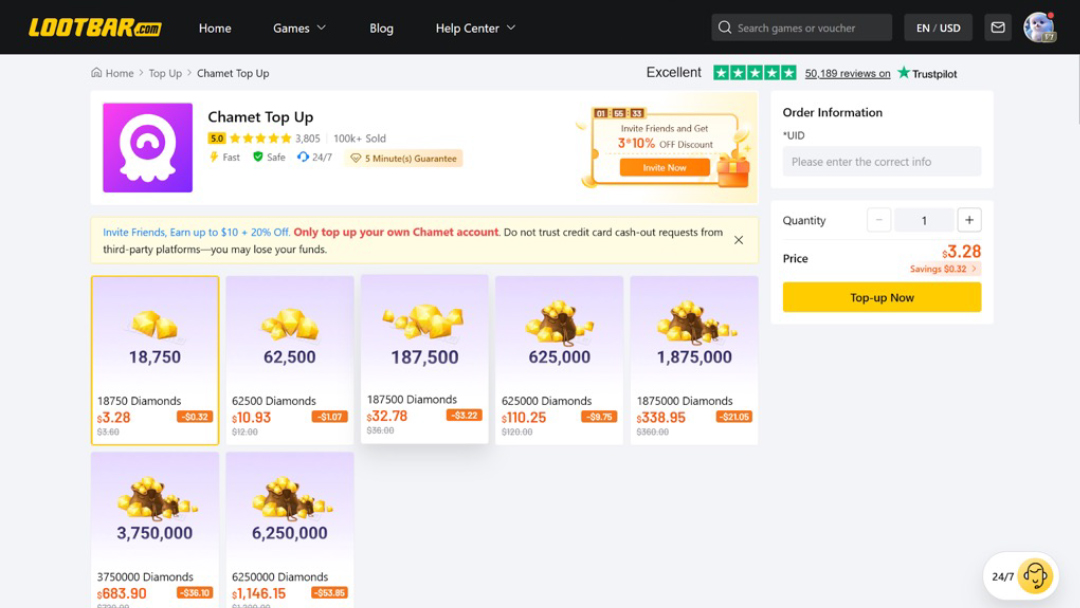Open the Home navigation item
Viewport: 1080px width, 608px height.
[215, 28]
